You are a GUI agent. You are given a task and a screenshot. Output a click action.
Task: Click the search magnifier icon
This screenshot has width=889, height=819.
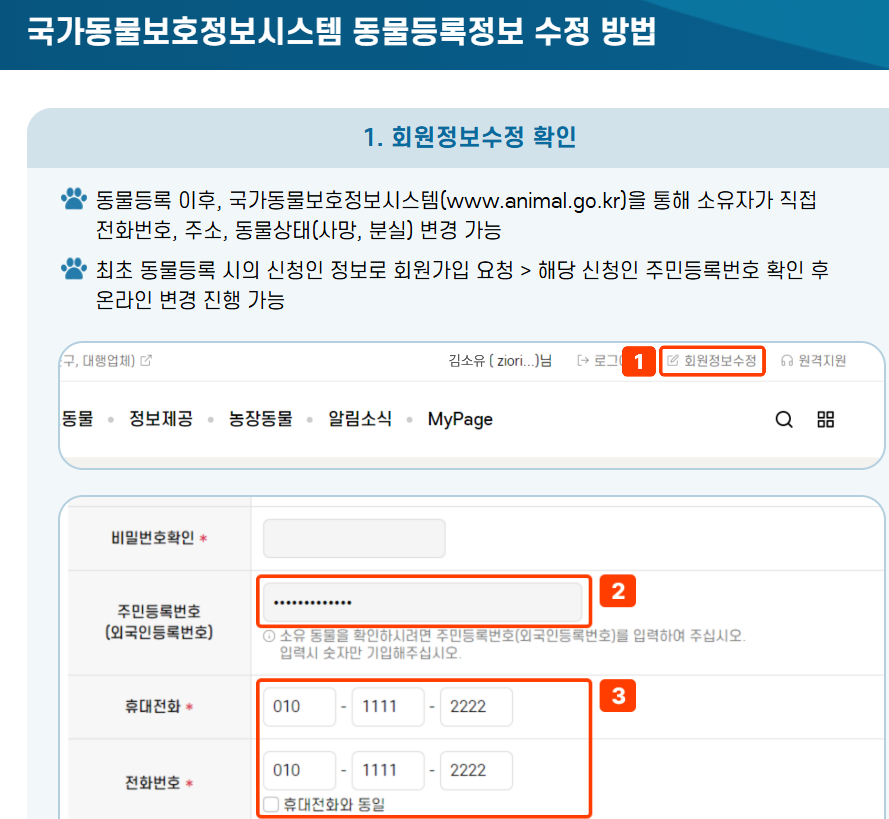(x=784, y=419)
